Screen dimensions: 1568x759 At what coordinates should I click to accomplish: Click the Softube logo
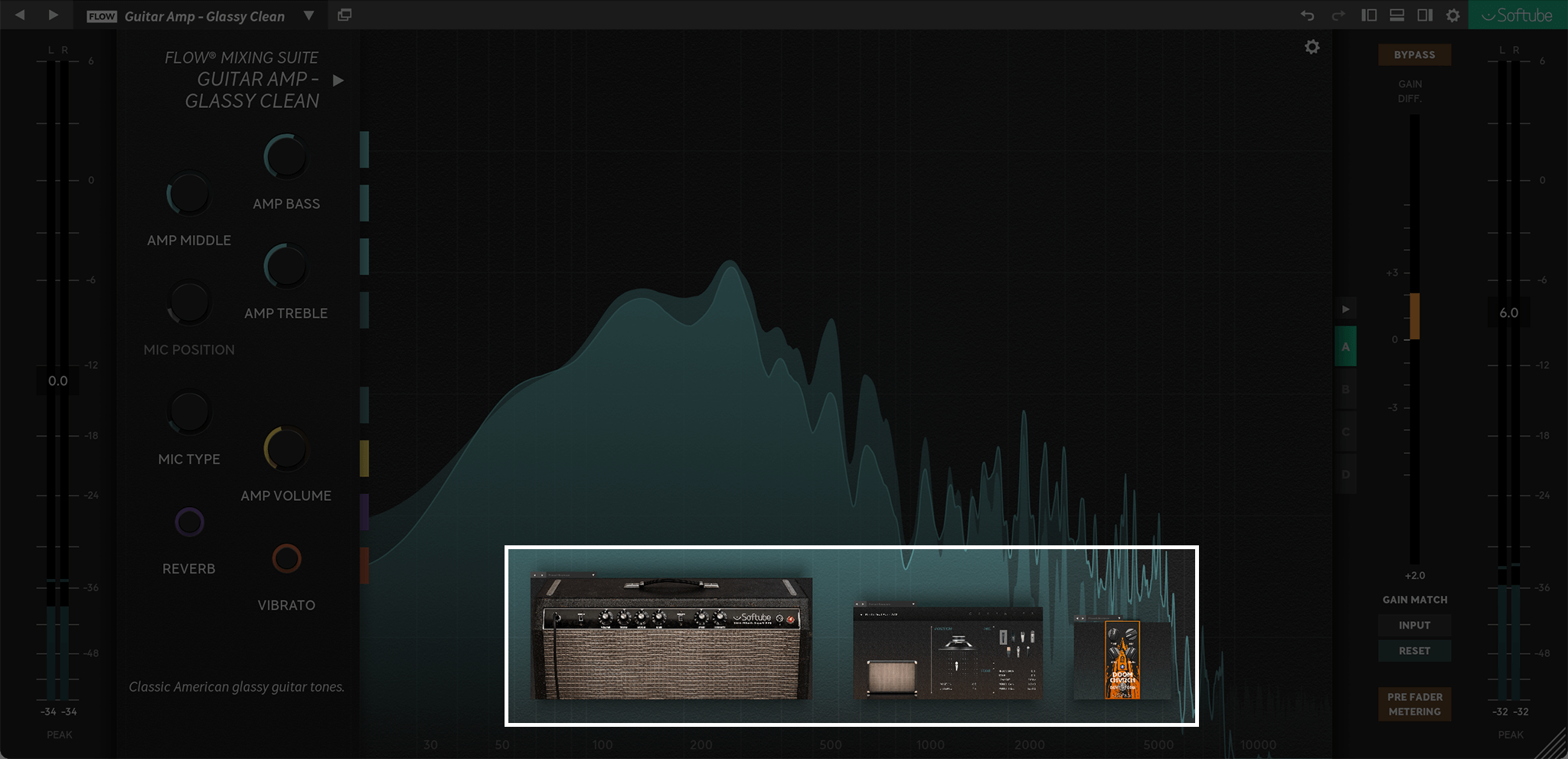click(x=1517, y=15)
